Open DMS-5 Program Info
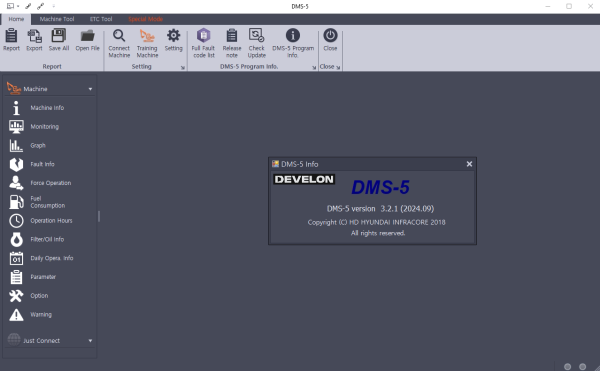600x371 pixels. (293, 43)
